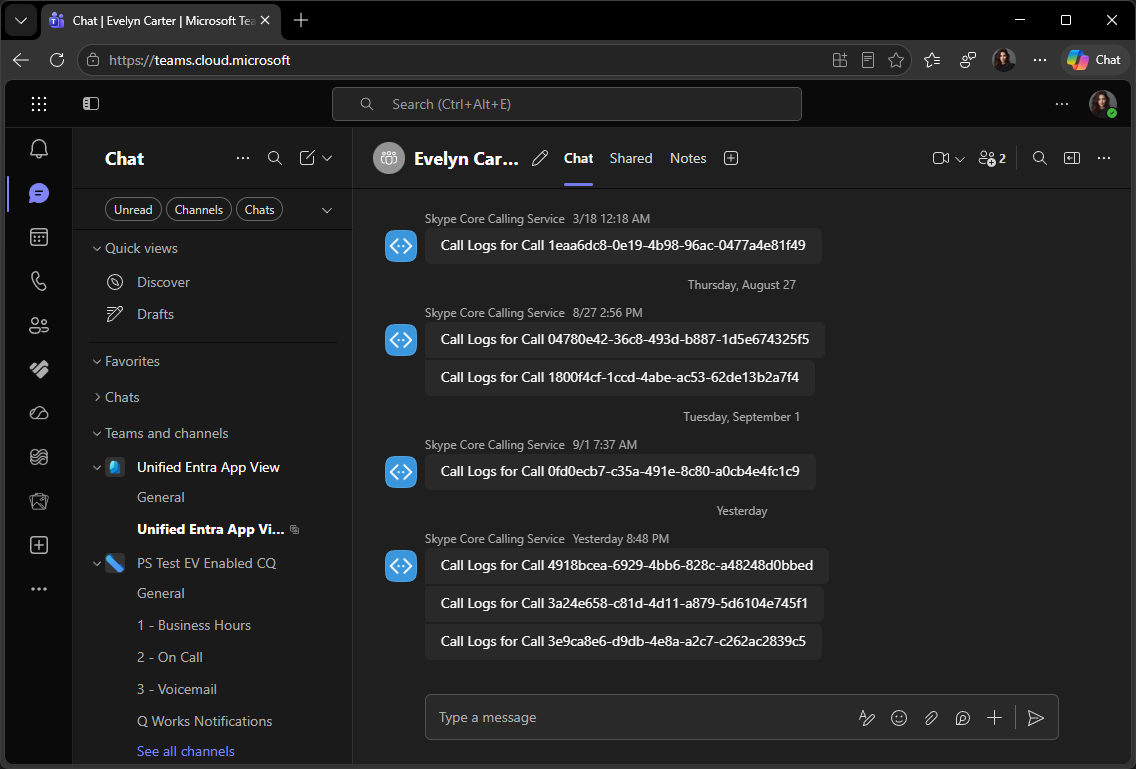This screenshot has width=1136, height=769.
Task: Open conversation more options ellipsis
Action: tap(1103, 158)
